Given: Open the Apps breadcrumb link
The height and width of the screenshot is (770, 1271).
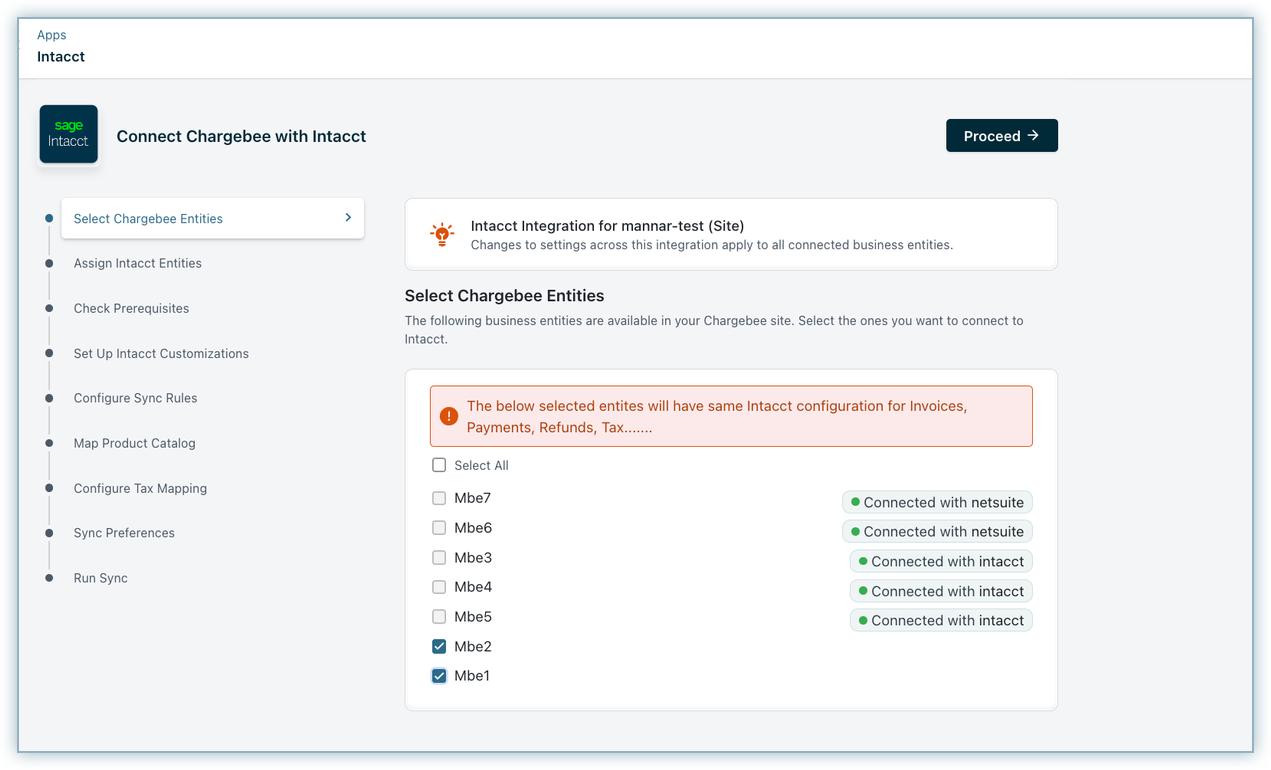Looking at the screenshot, I should [52, 35].
